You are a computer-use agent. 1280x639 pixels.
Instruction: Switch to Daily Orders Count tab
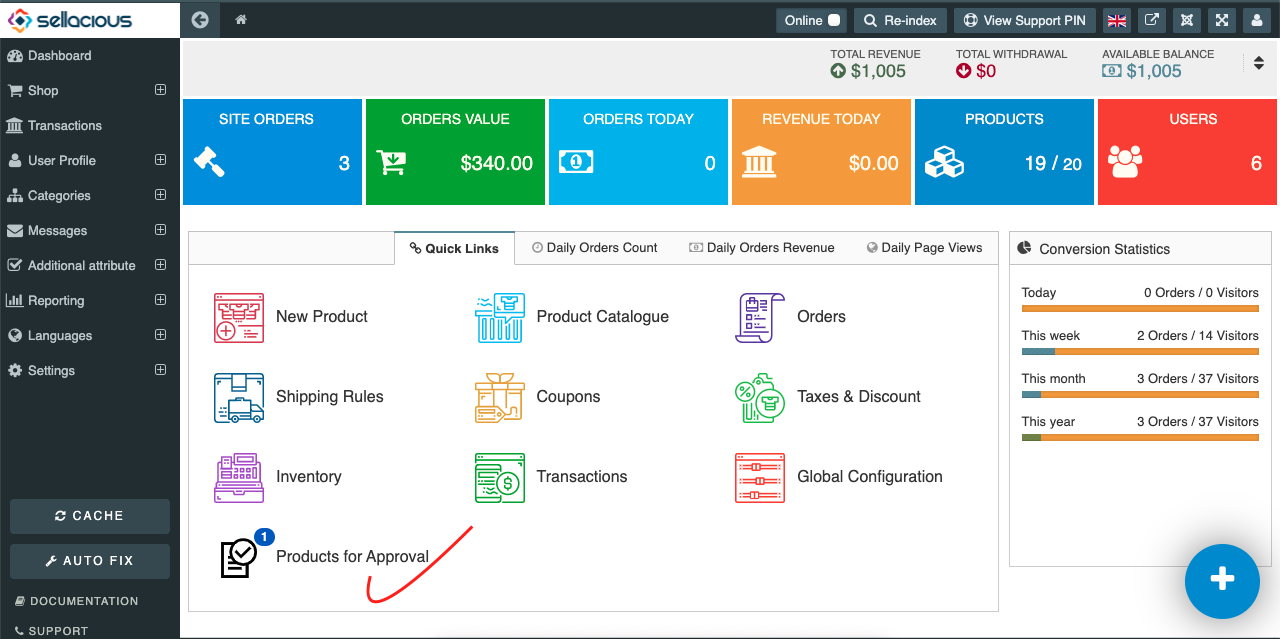click(595, 248)
